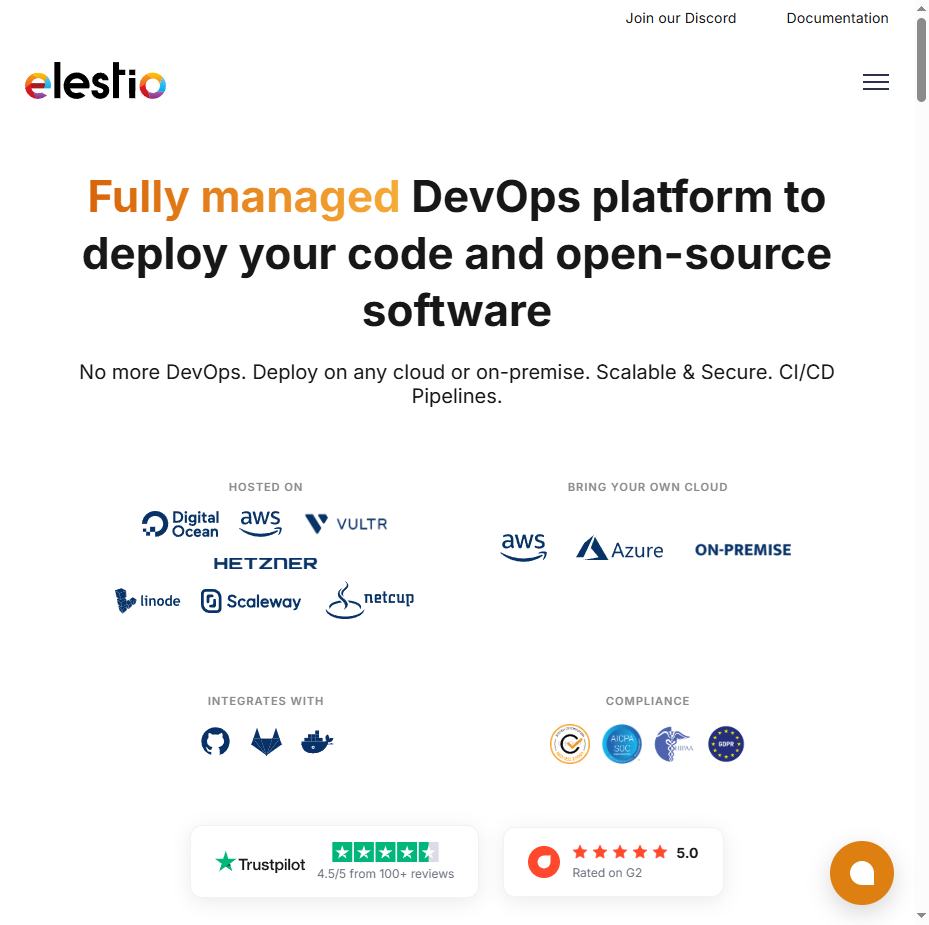Click the page vertical scrollbar
Viewport: 929px width, 925px height.
[x=921, y=60]
